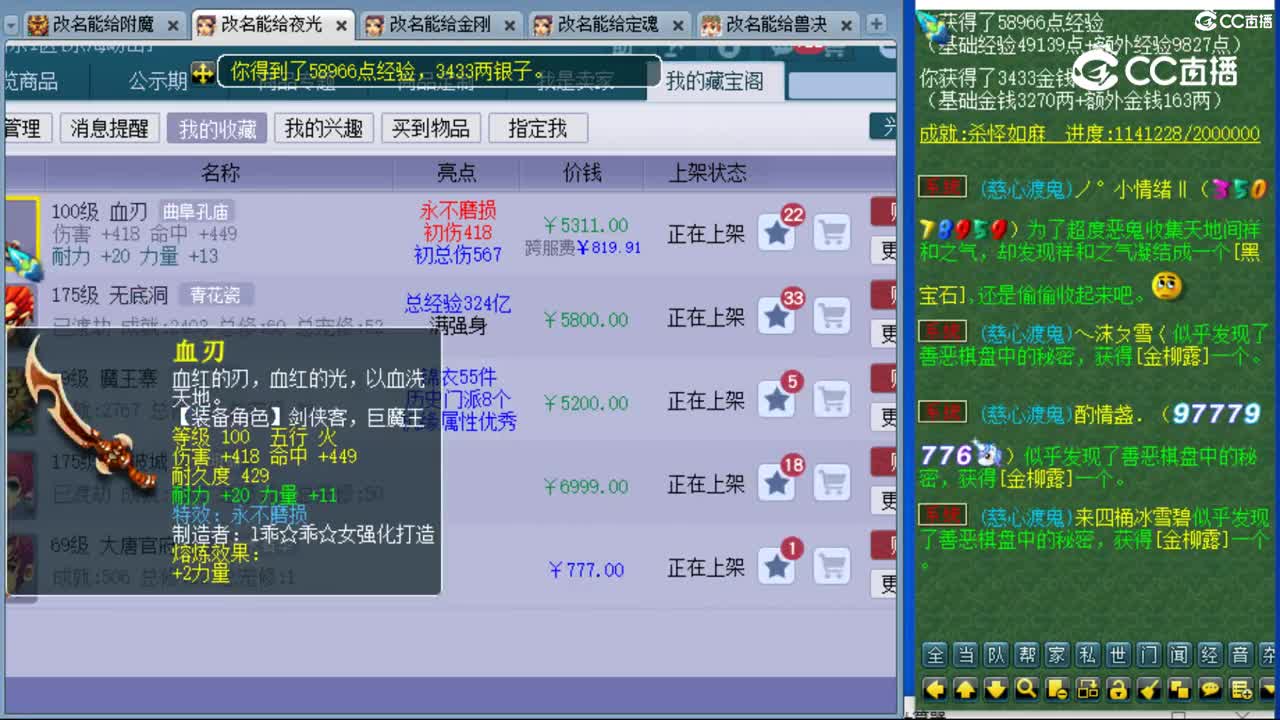Open the 公示期 navigation item
The image size is (1280, 720).
click(158, 81)
